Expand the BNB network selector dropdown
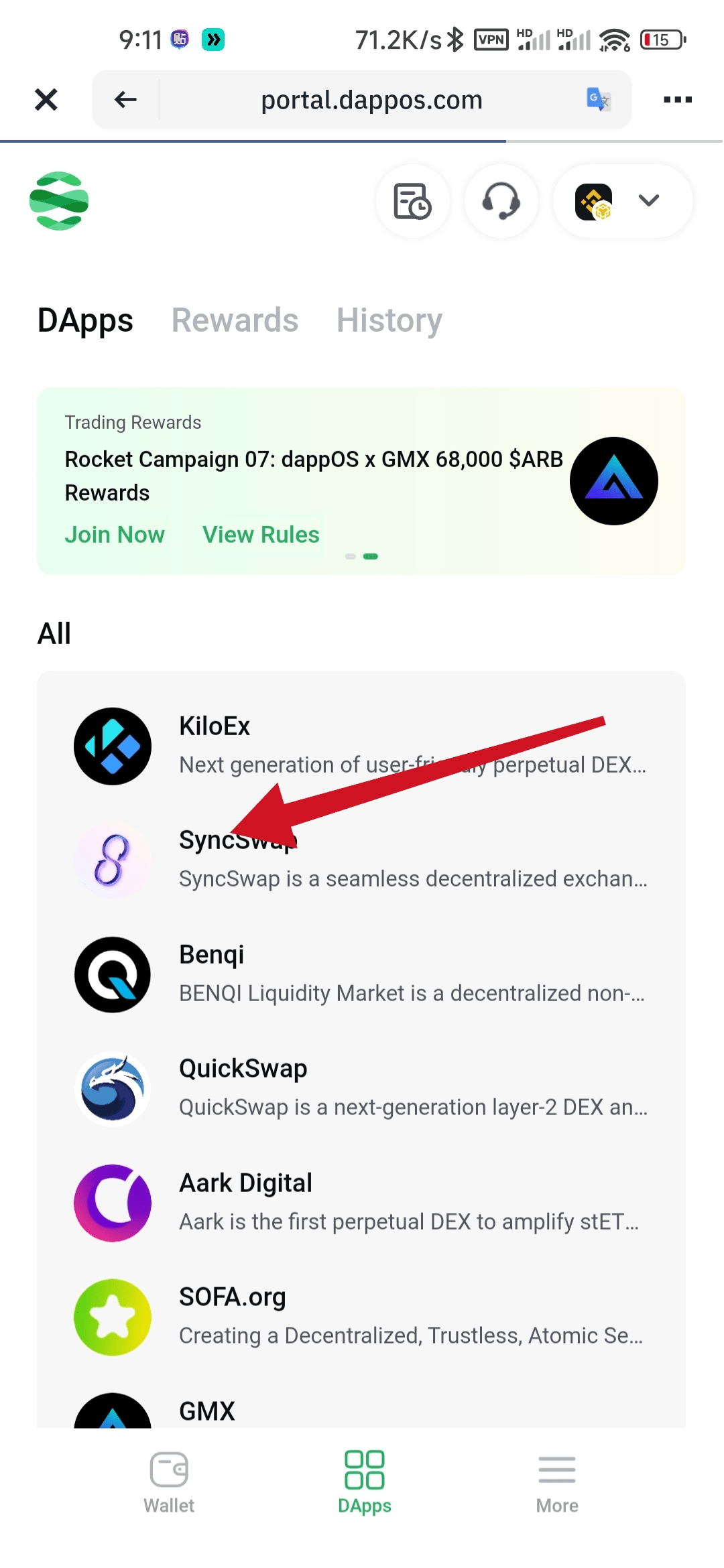The width and height of the screenshot is (724, 1568). tap(622, 201)
